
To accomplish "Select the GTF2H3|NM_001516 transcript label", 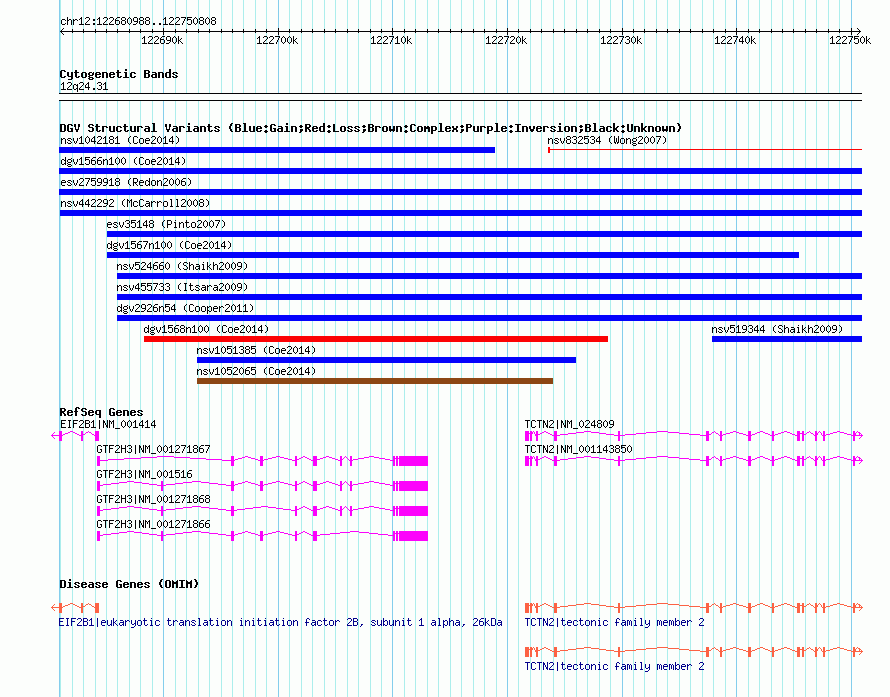I will pos(144,474).
